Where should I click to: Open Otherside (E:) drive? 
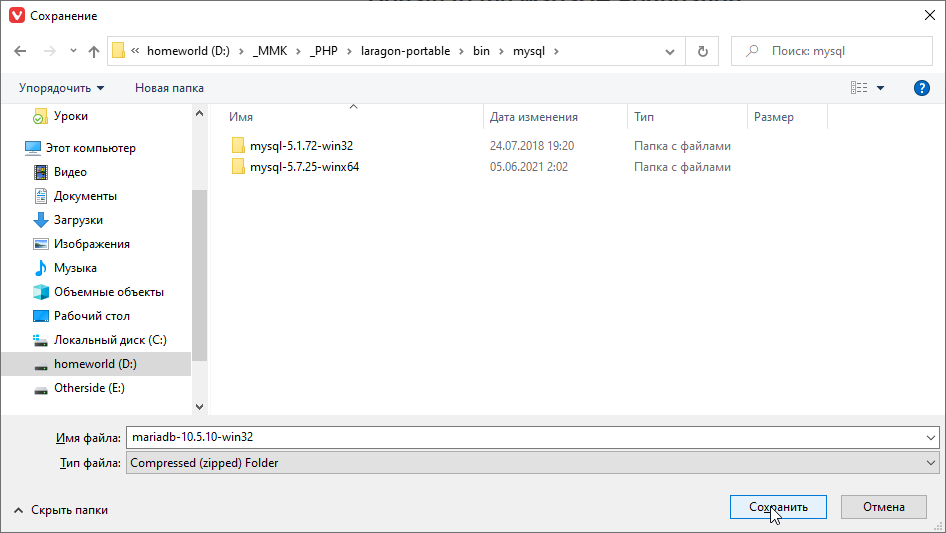pos(89,388)
